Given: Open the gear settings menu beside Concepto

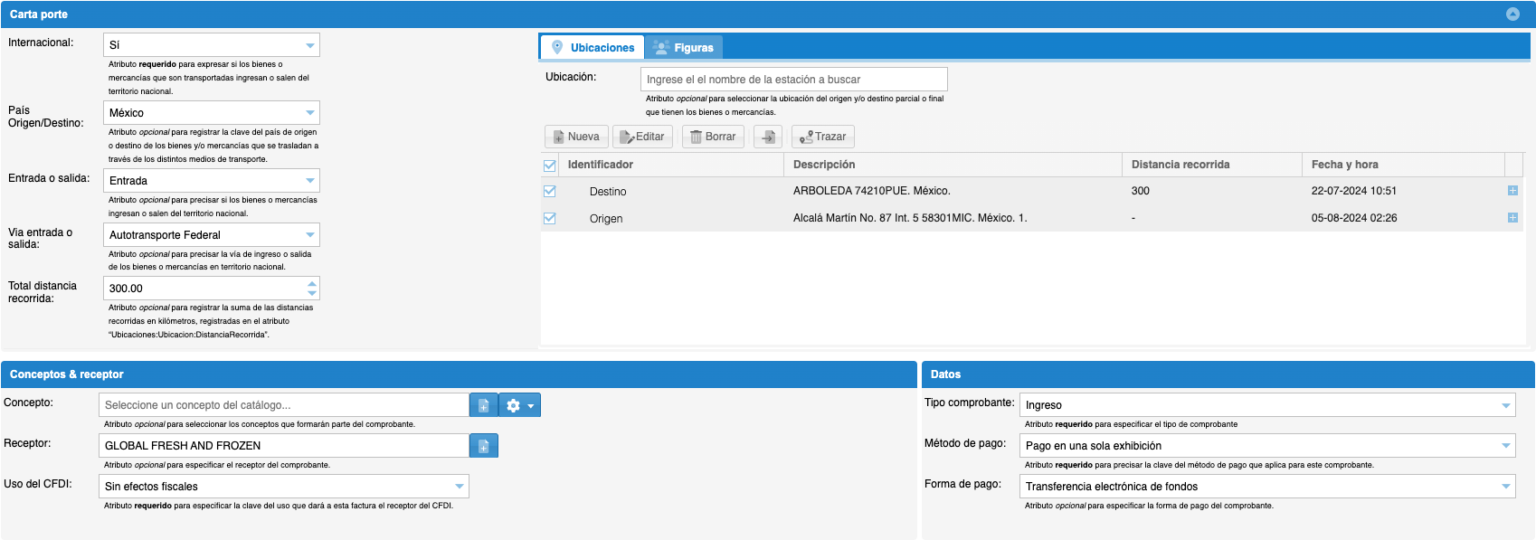Looking at the screenshot, I should [519, 405].
